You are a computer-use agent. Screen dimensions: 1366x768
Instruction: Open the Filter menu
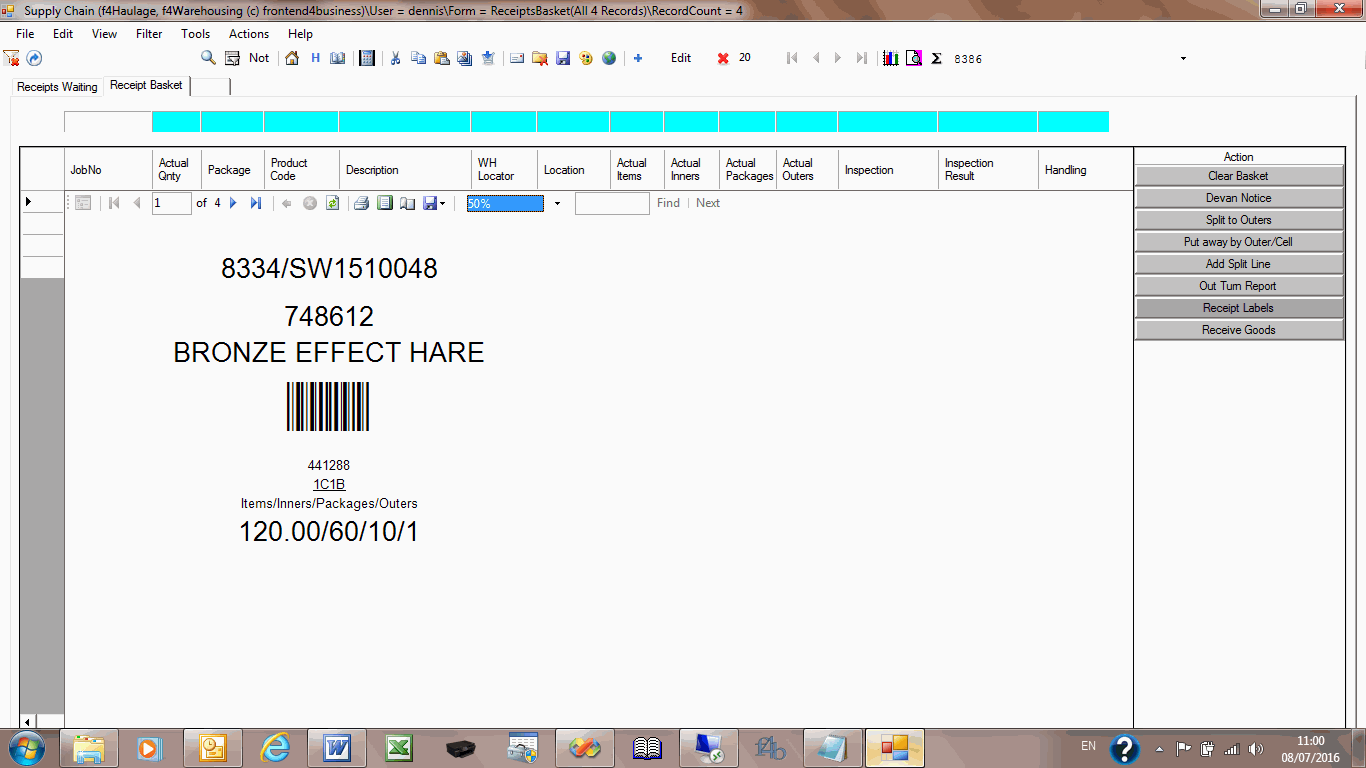pos(149,33)
